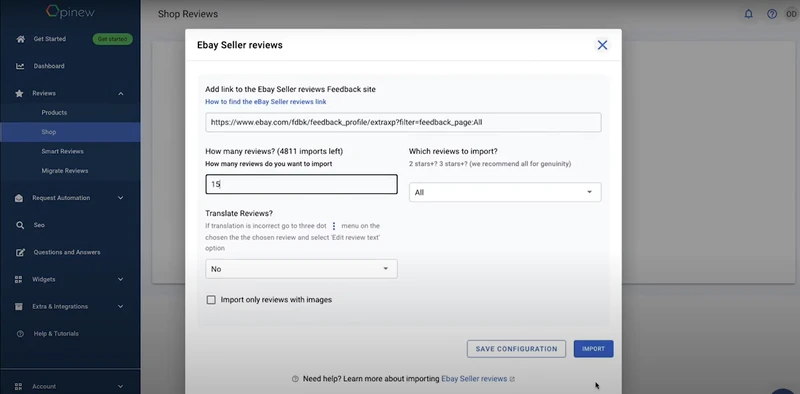The width and height of the screenshot is (800, 394).
Task: Open the Seo page
Action: pos(39,225)
